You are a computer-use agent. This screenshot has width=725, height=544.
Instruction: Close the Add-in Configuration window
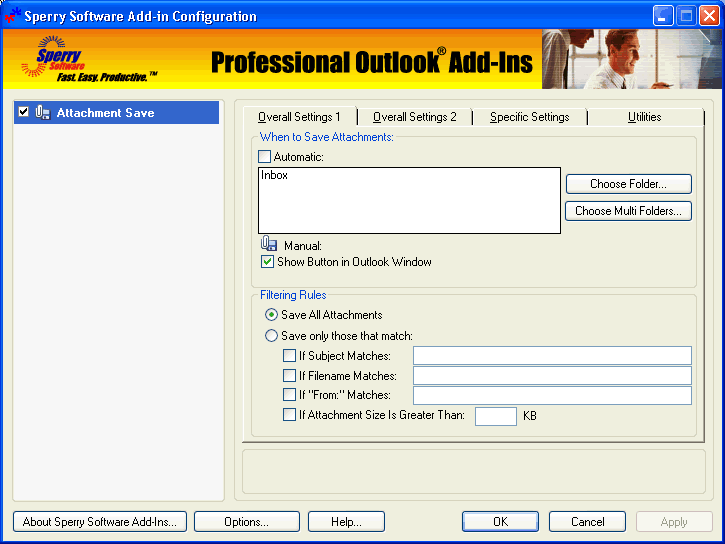tap(709, 16)
